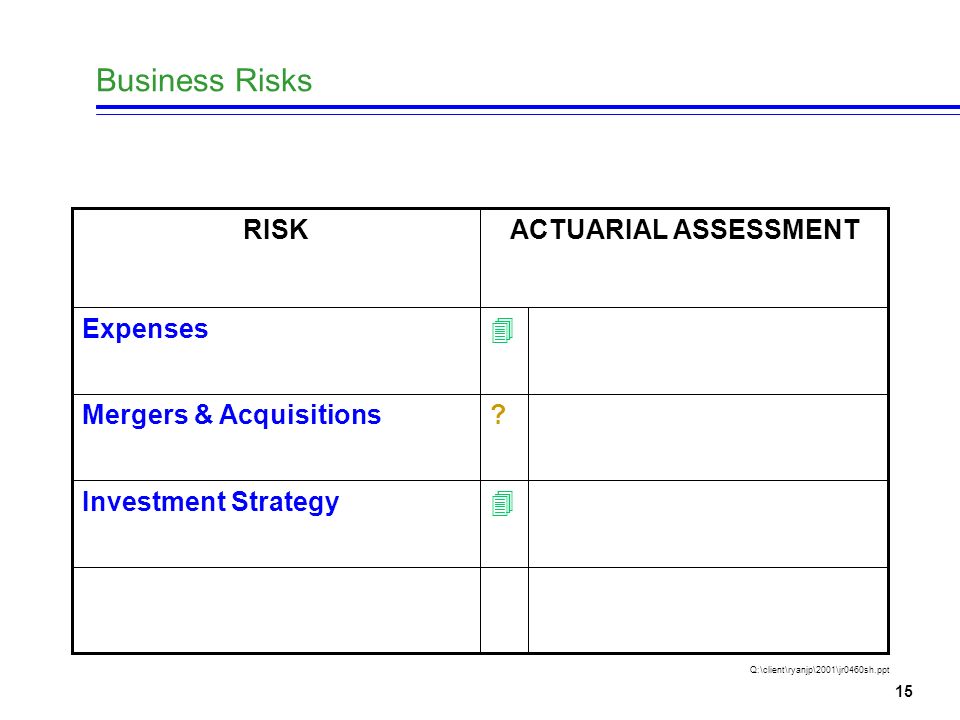Click the document icon in Expenses row
This screenshot has height=720, width=960.
tap(502, 331)
